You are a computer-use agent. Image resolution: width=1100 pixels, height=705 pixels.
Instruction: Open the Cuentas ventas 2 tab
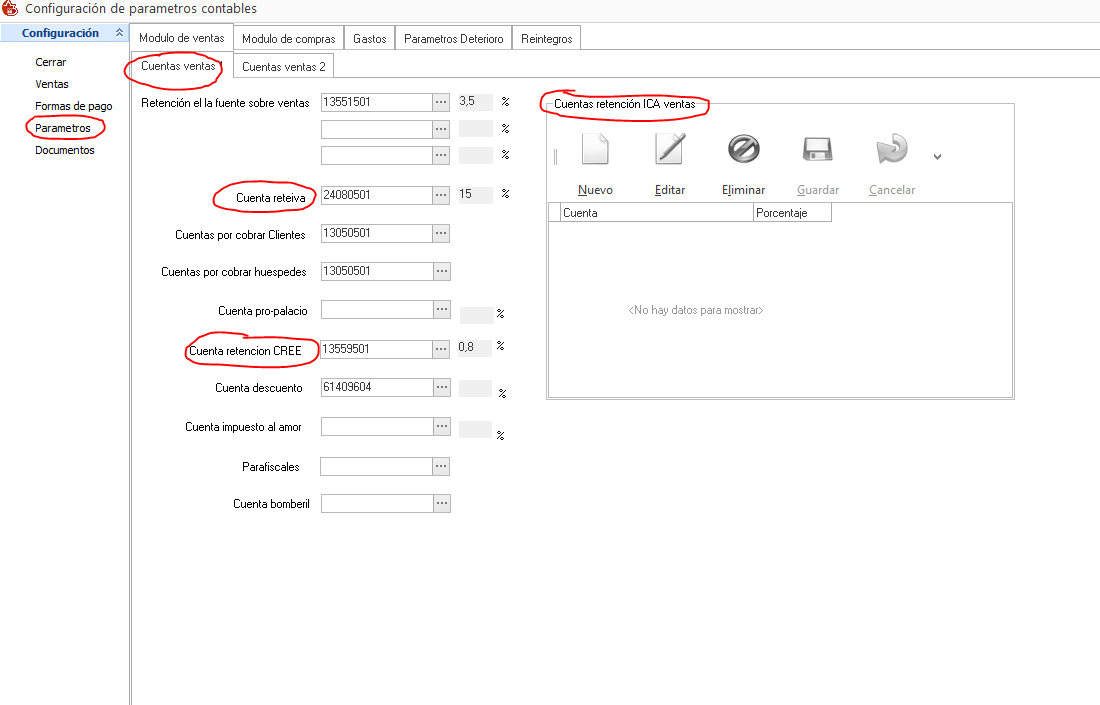pos(284,67)
